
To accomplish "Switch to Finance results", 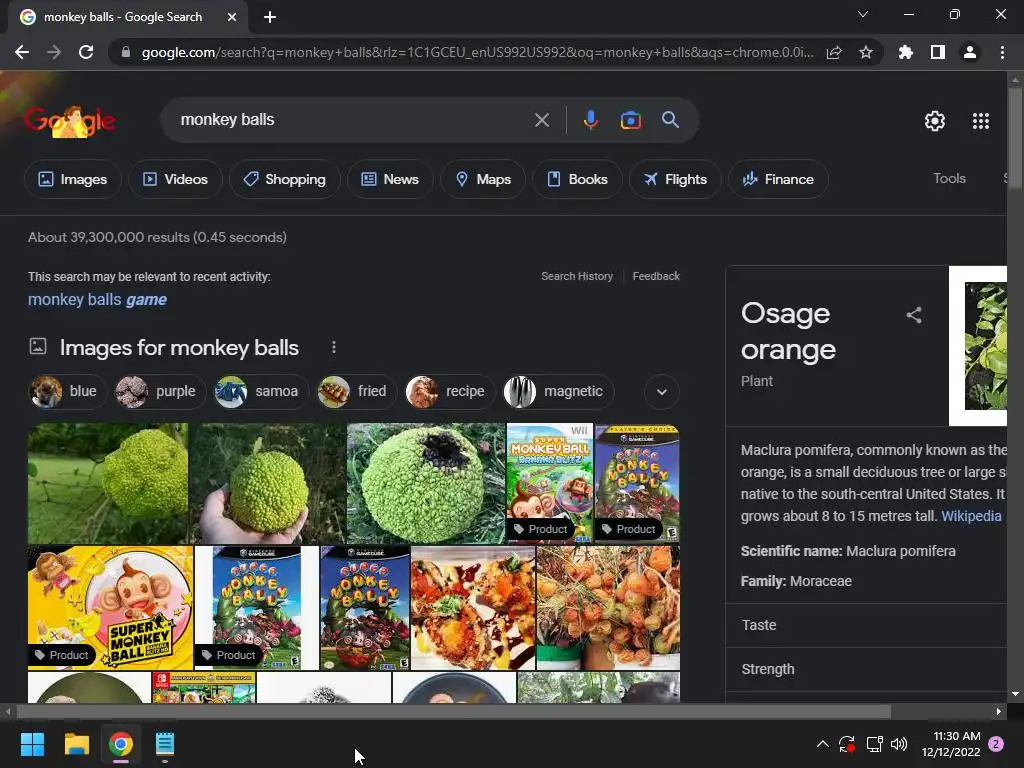I will point(778,179).
